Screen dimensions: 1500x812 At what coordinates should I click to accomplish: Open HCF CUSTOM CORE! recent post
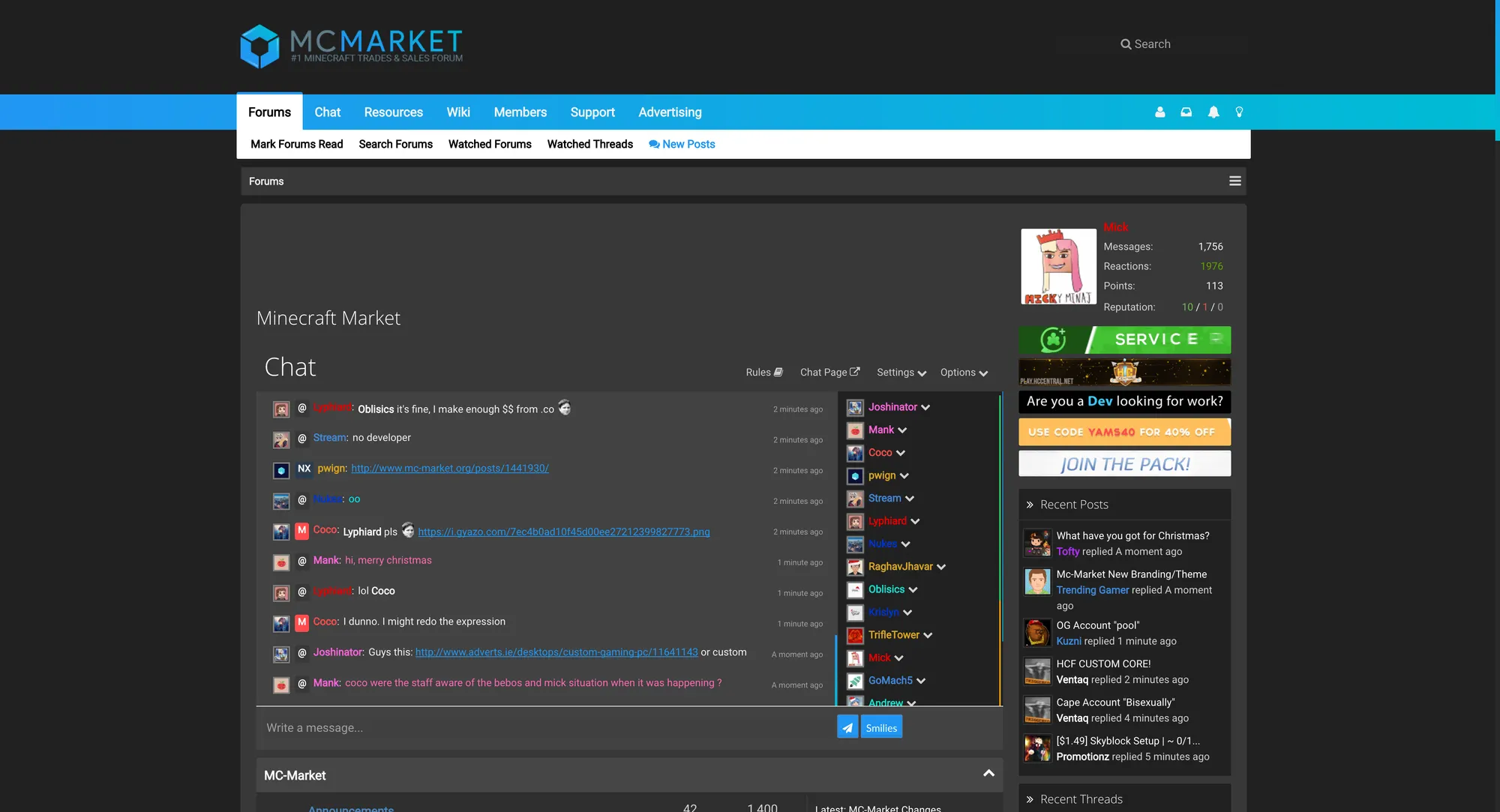pos(1103,664)
